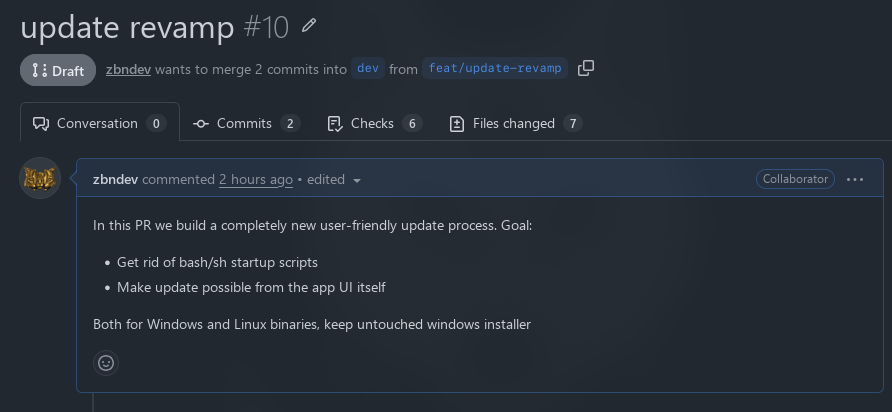Click the Collaborator label badge

coord(795,179)
